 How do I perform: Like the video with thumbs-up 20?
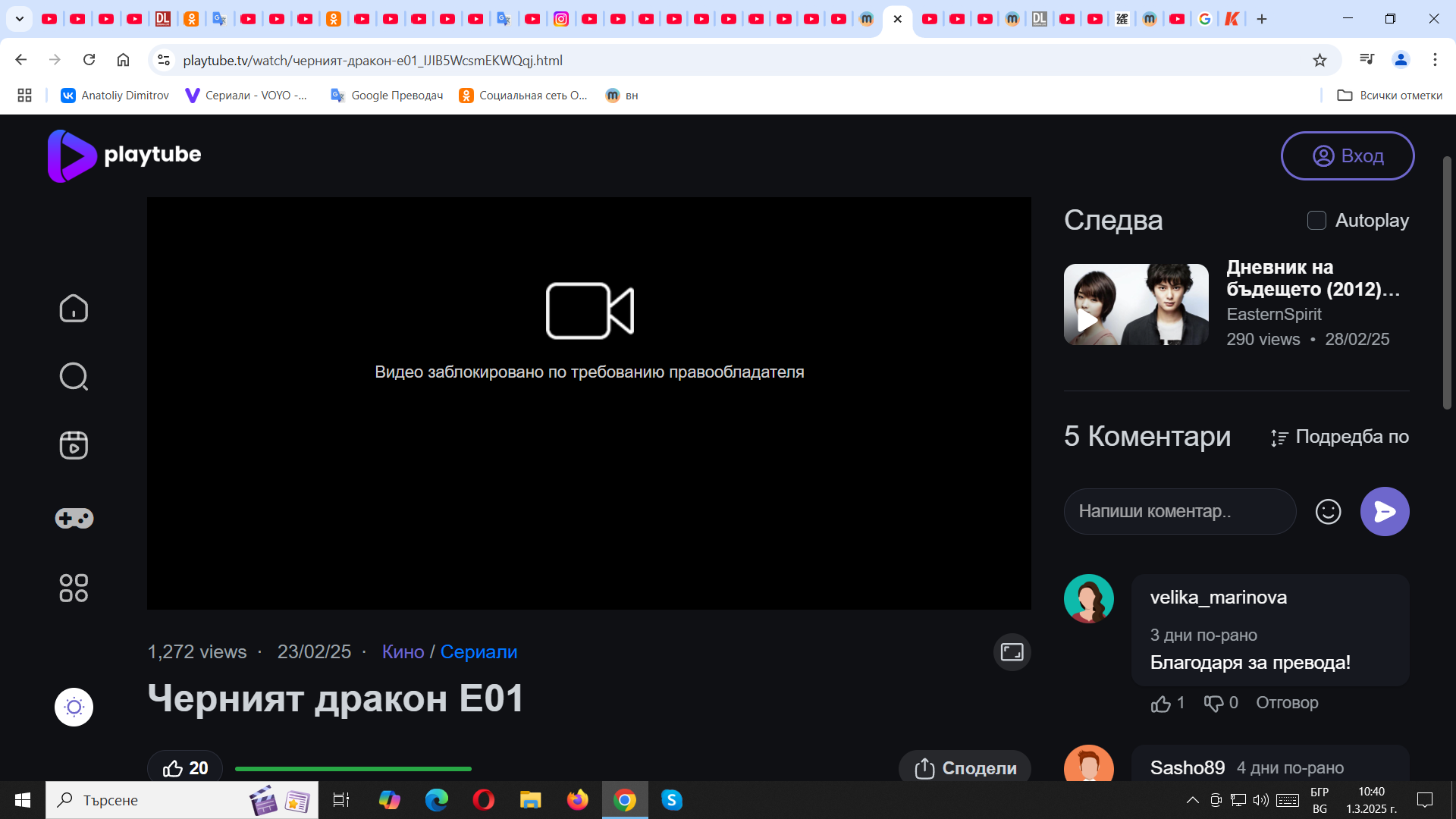point(185,768)
